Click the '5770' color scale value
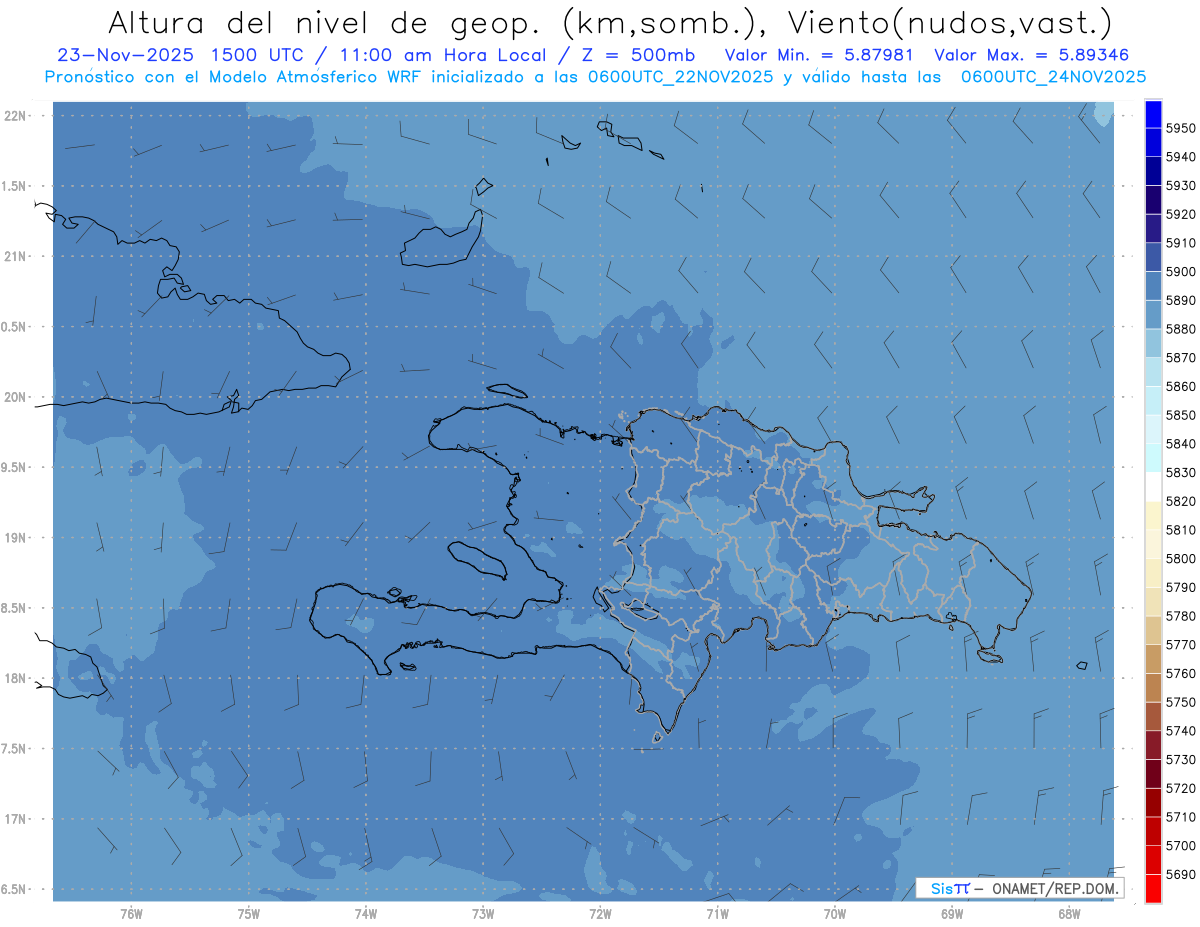 coord(1180,645)
